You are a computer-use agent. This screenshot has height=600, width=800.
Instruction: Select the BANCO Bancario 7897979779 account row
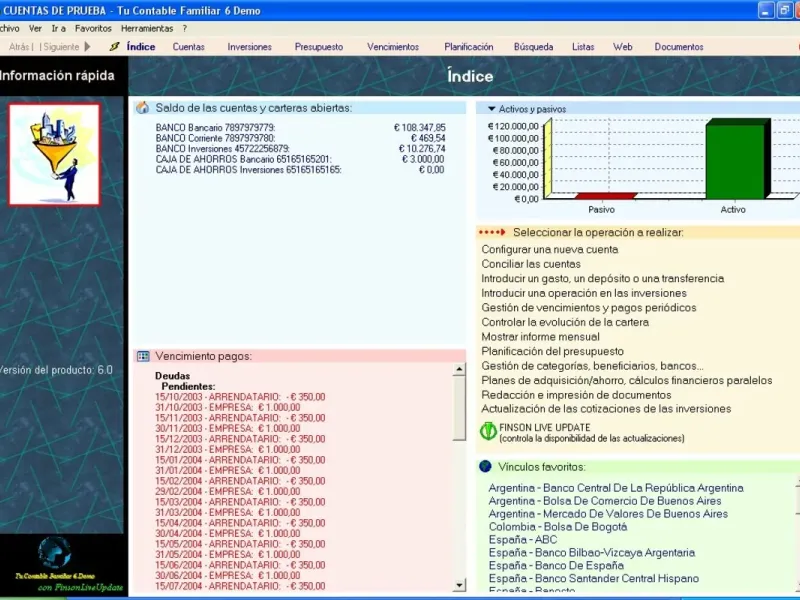(300, 128)
